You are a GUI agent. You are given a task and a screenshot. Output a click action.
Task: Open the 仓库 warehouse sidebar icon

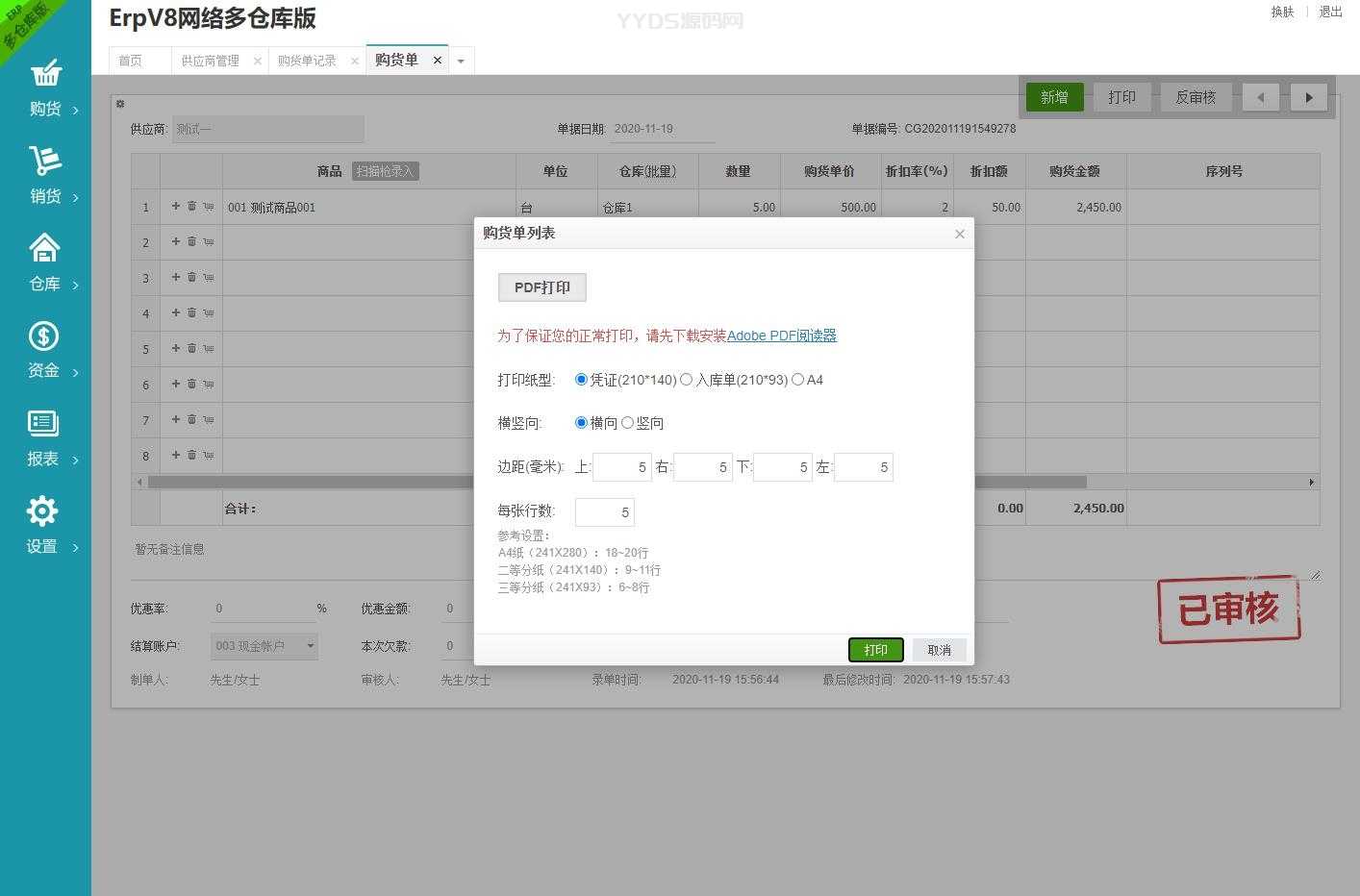click(x=45, y=249)
